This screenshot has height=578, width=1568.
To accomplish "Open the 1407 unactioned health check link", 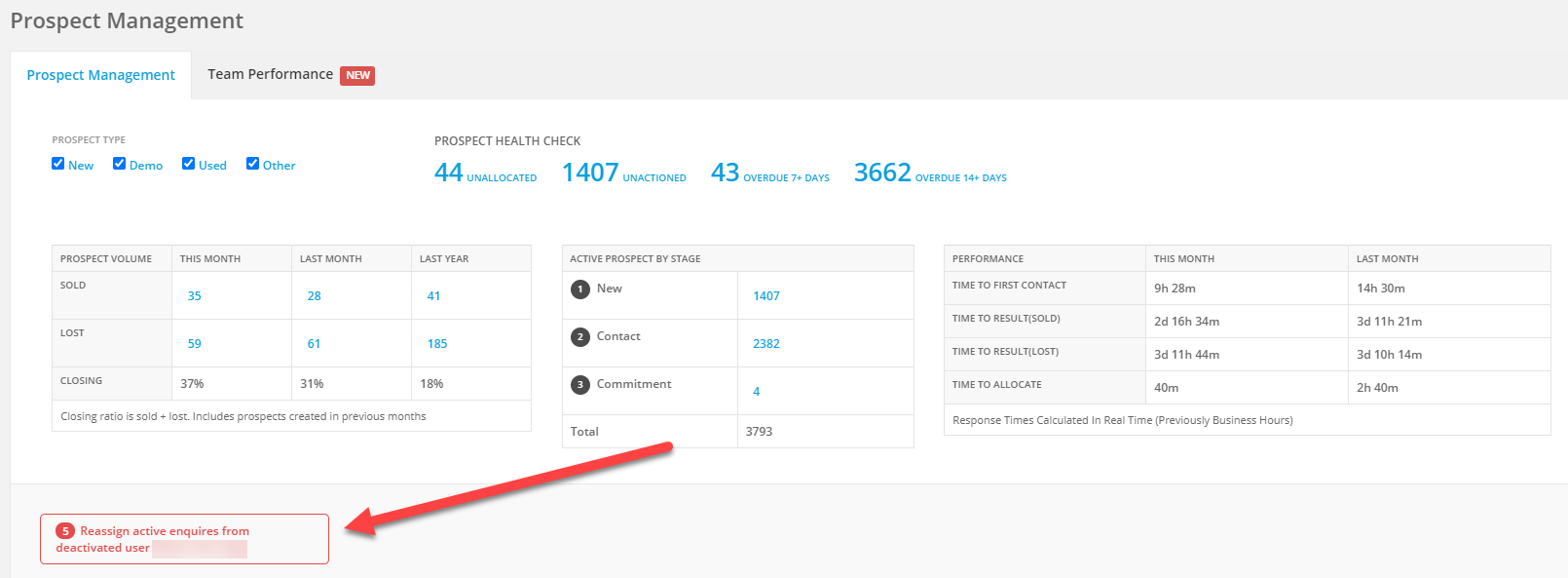I will pyautogui.click(x=590, y=173).
